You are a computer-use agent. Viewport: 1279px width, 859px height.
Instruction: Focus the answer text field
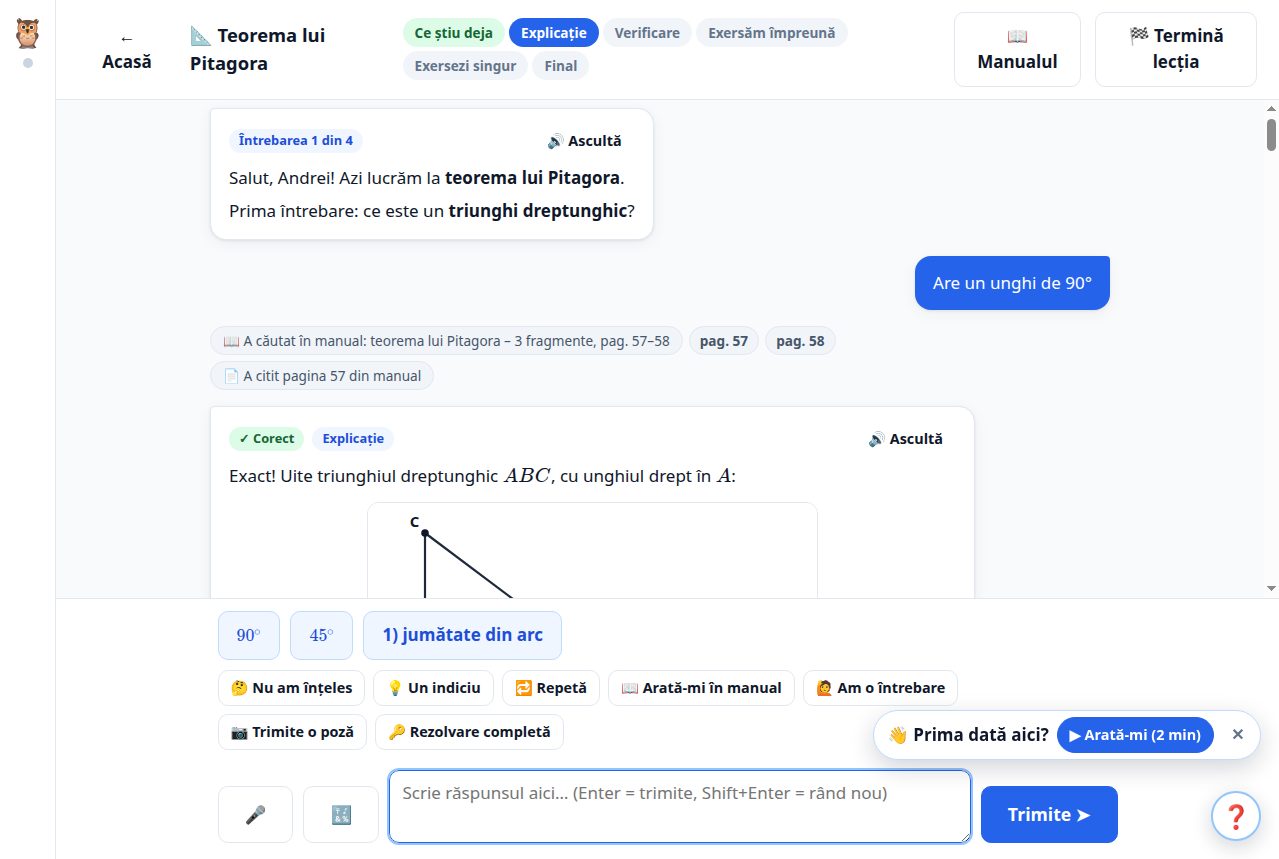680,806
